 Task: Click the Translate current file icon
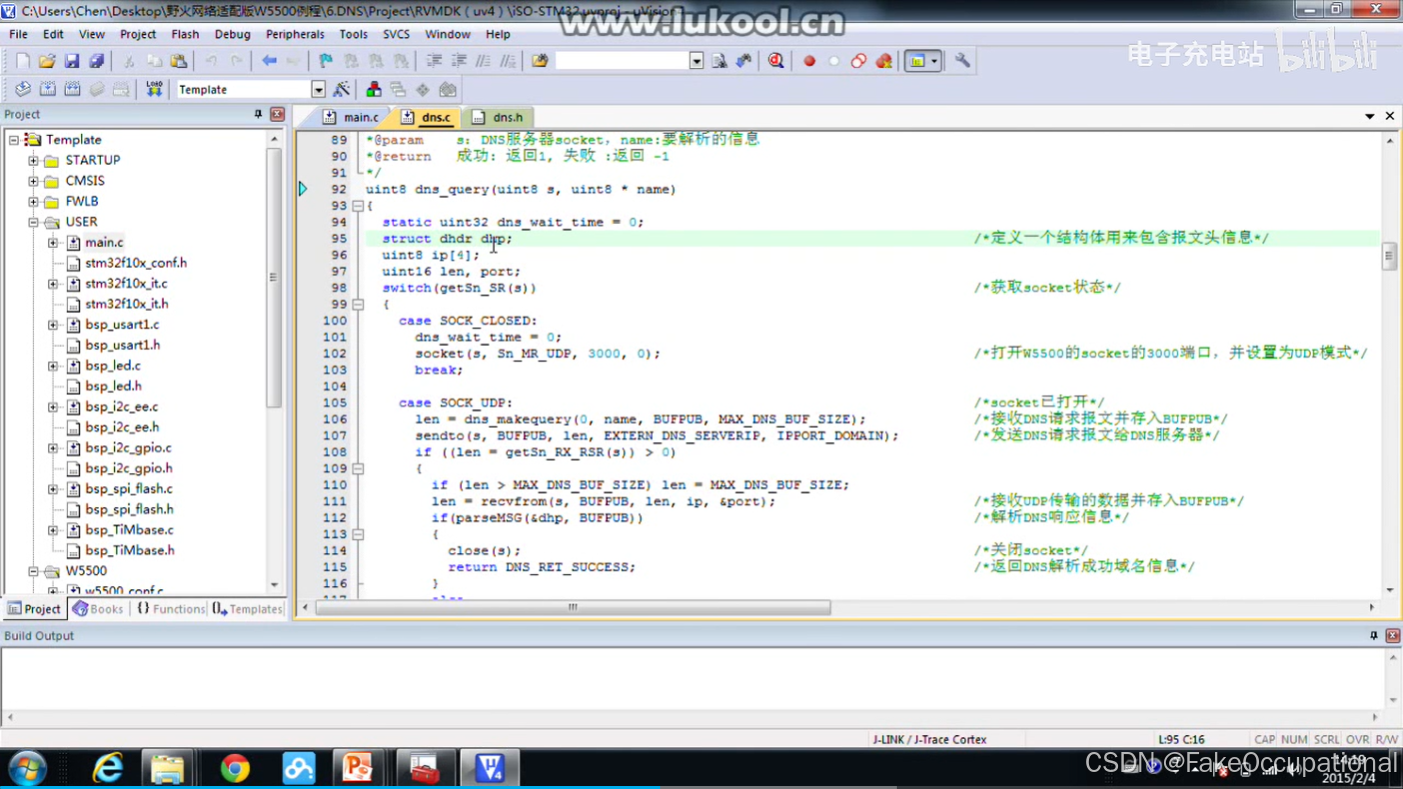[23, 90]
